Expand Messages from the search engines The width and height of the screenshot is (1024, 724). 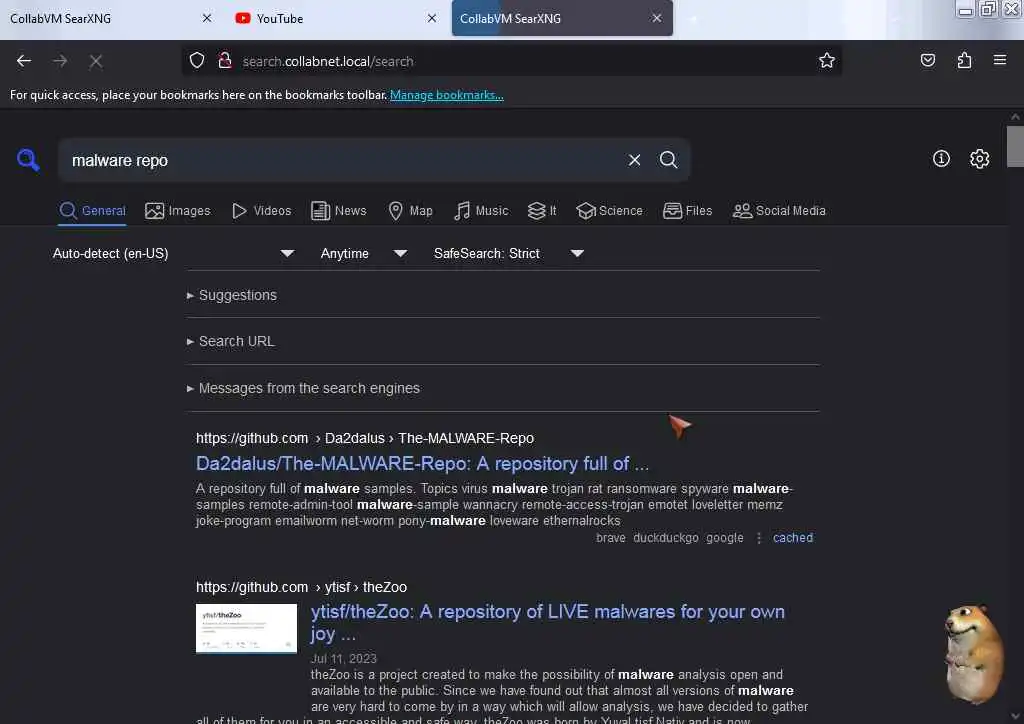pos(303,388)
